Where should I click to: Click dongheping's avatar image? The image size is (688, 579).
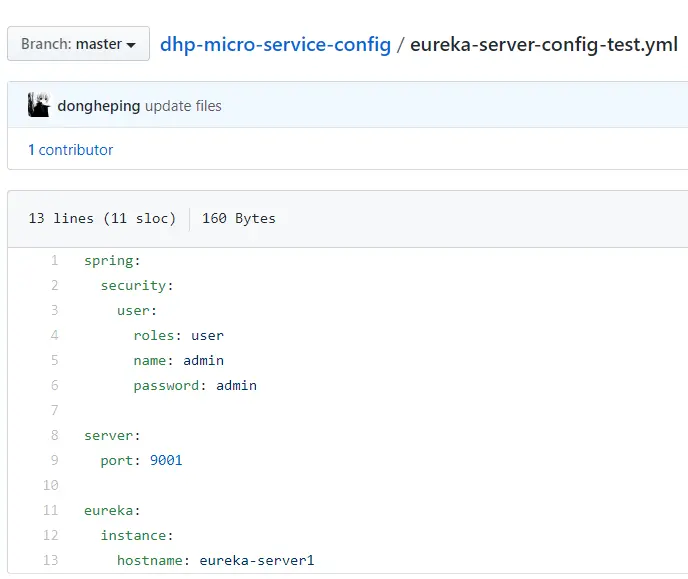click(39, 105)
